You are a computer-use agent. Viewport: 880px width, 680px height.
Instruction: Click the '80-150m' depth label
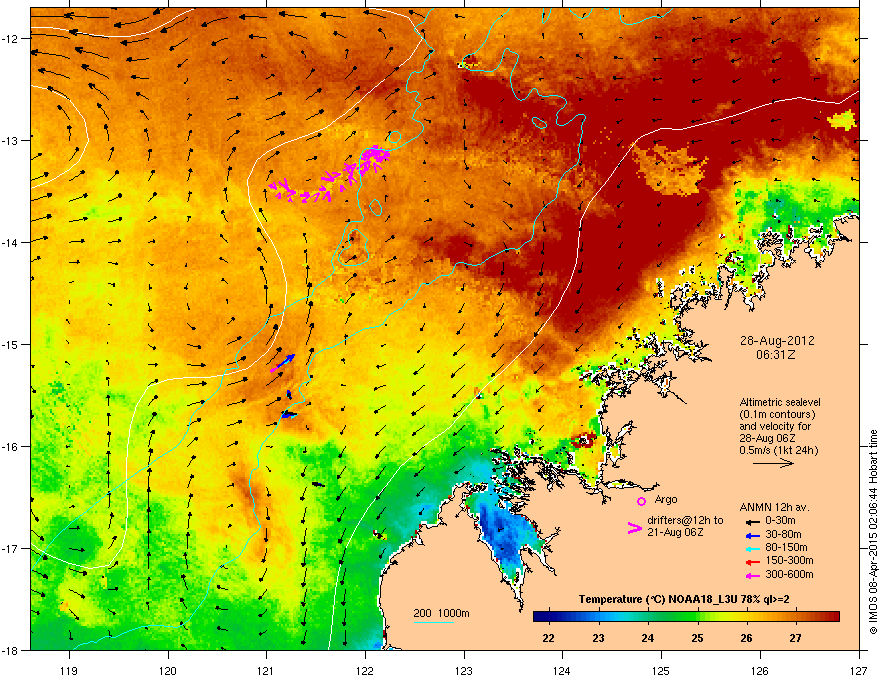[786, 548]
